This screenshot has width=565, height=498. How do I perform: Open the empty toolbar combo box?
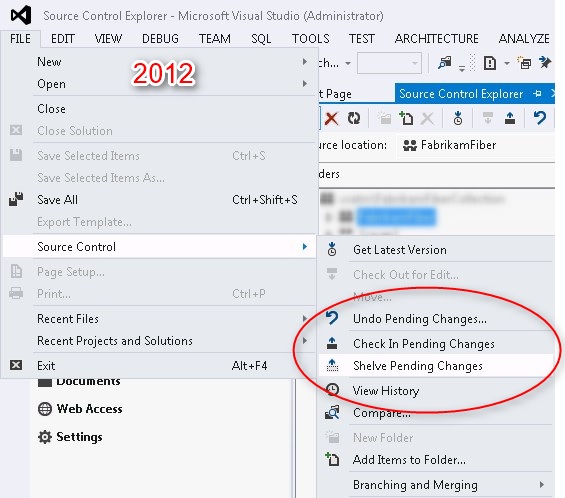tap(389, 63)
